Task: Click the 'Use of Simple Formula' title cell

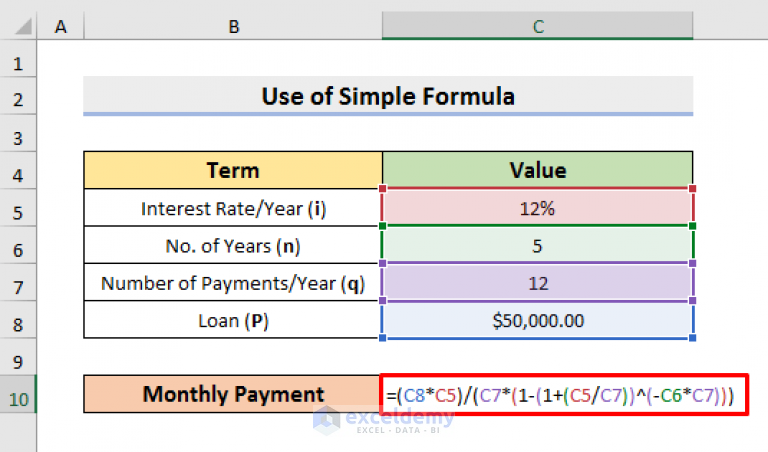Action: click(x=388, y=96)
